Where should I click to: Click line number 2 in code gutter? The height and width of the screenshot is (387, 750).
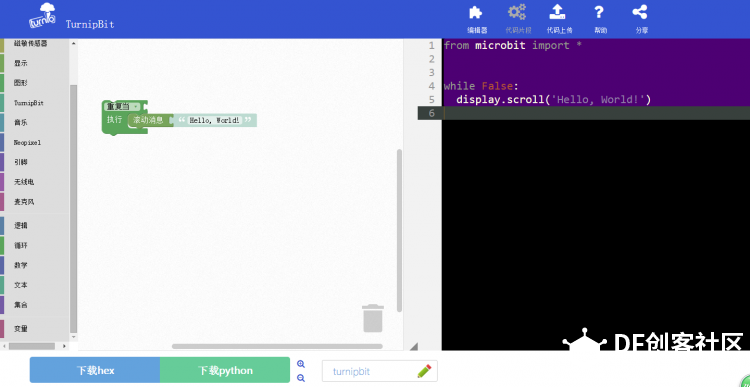(x=431, y=59)
